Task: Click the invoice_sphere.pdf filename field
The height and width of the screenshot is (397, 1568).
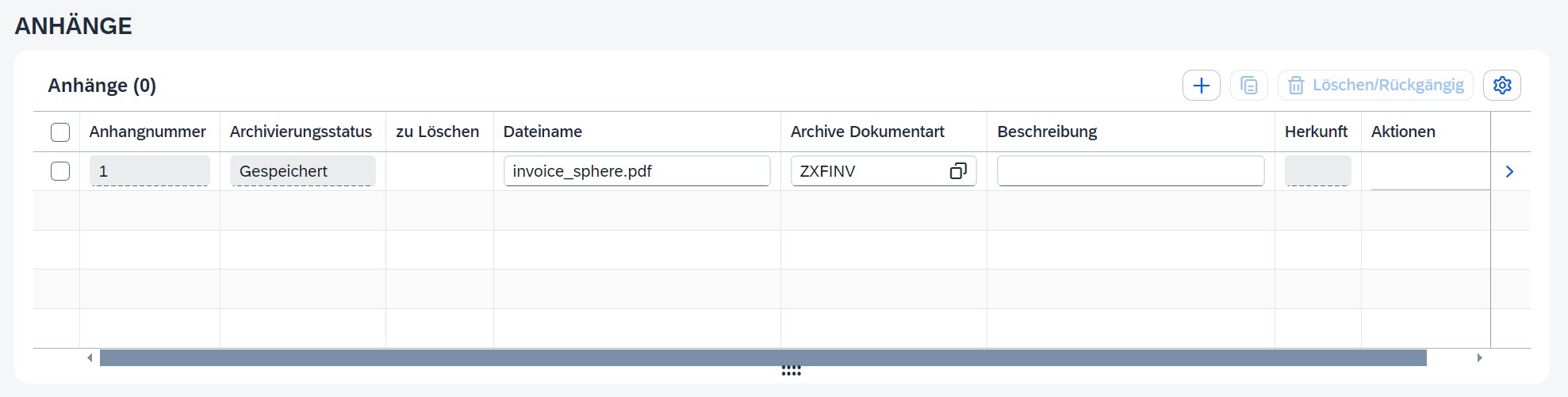Action: click(x=636, y=171)
